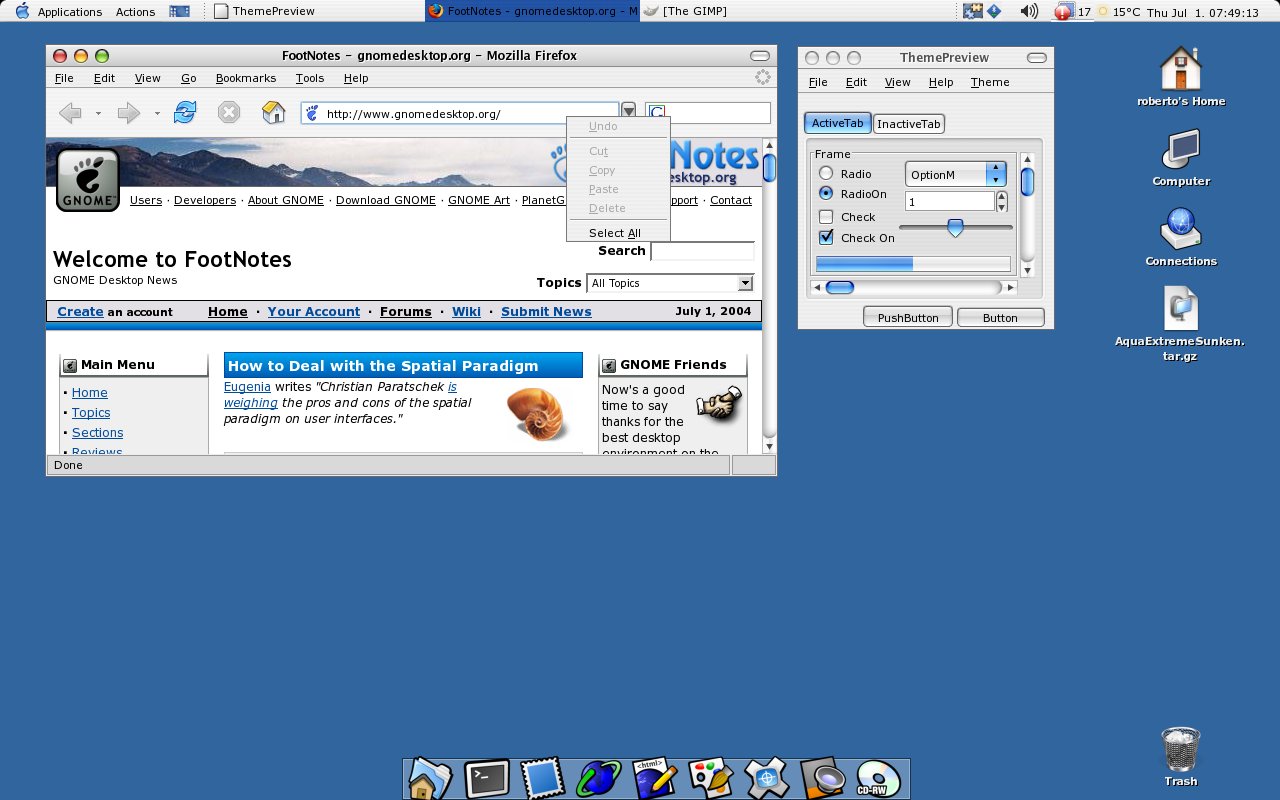The height and width of the screenshot is (800, 1280).
Task: Click the GNOME foot logo on the page
Action: point(88,180)
